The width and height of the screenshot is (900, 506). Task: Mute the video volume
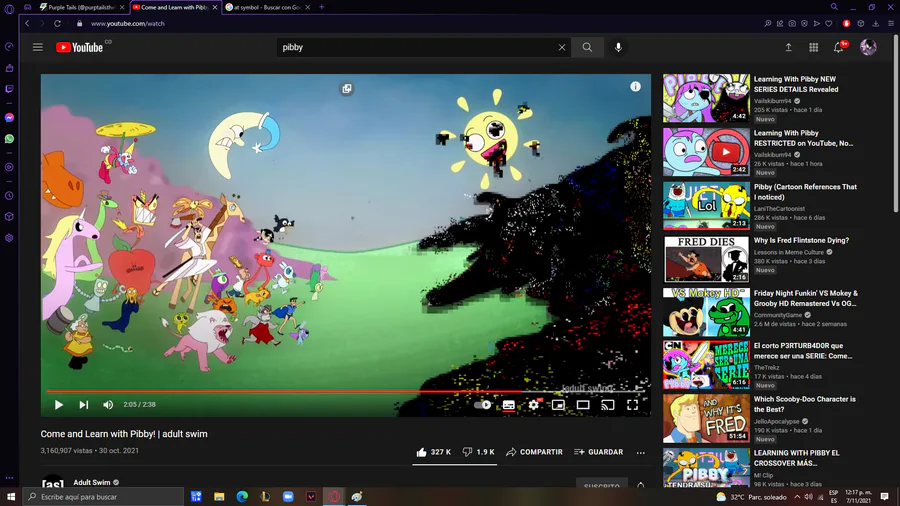[x=108, y=404]
